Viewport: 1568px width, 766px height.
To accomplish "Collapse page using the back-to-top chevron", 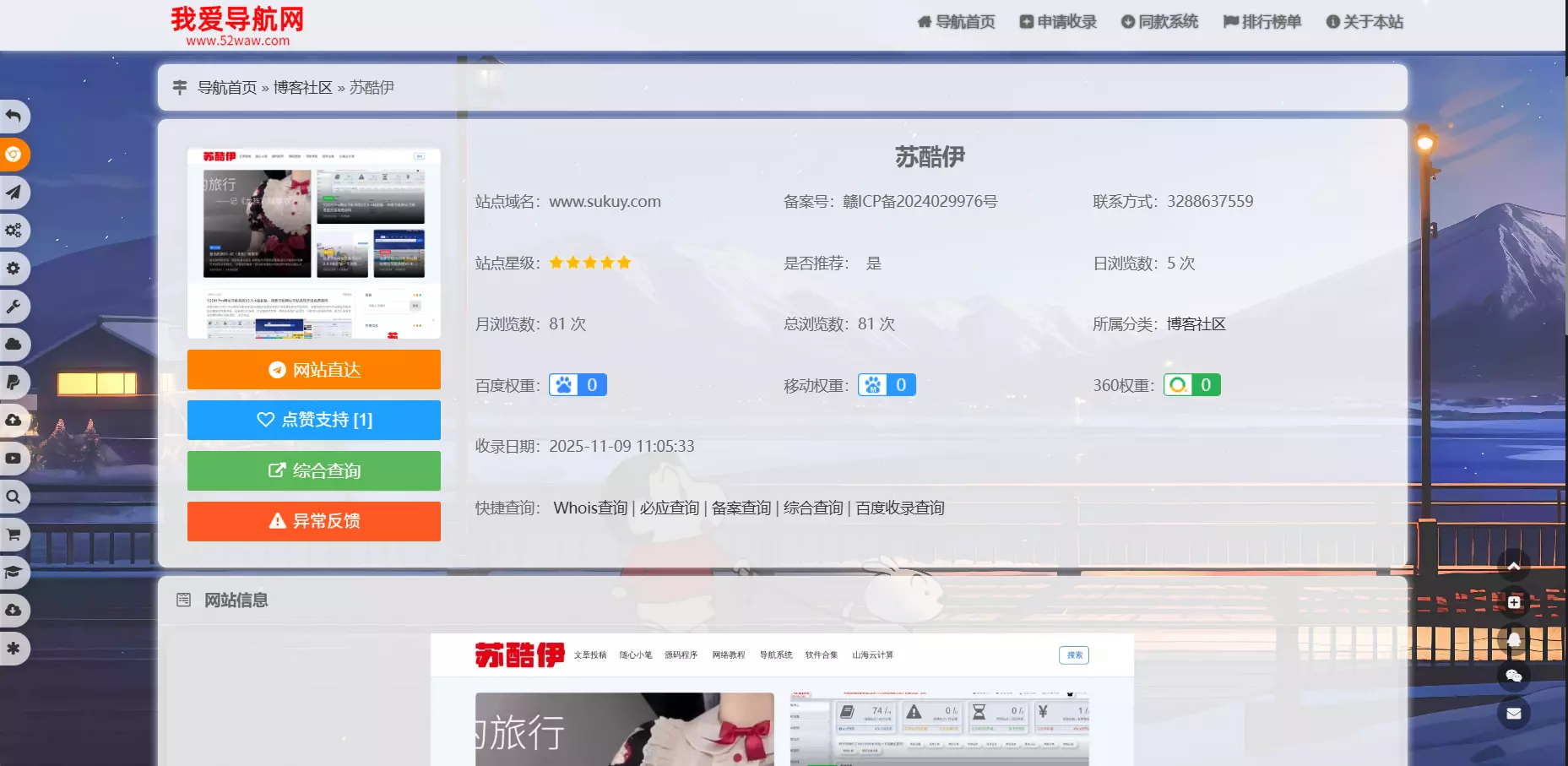I will (x=1513, y=566).
